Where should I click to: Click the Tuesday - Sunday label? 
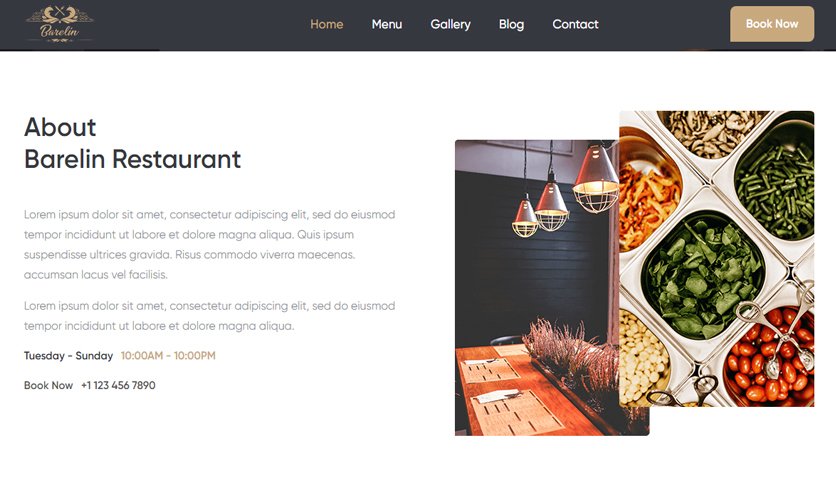click(x=68, y=356)
